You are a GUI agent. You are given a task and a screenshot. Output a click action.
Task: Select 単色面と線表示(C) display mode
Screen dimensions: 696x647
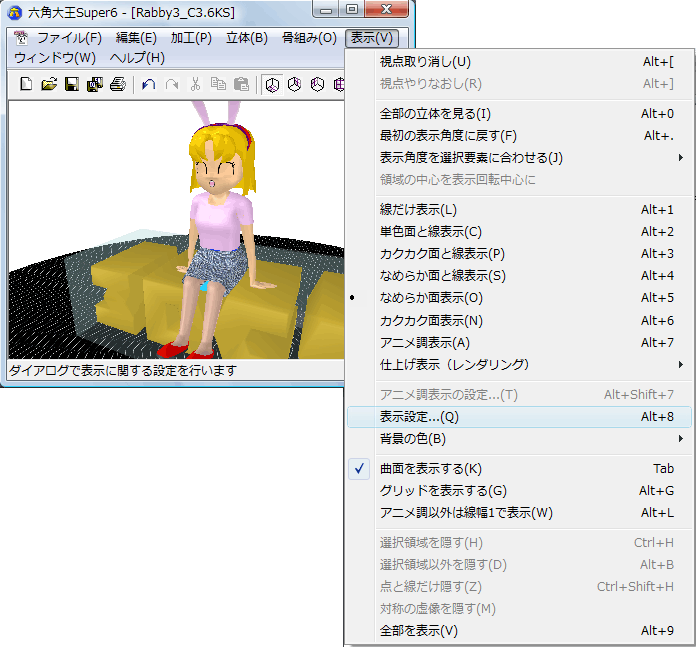click(519, 232)
